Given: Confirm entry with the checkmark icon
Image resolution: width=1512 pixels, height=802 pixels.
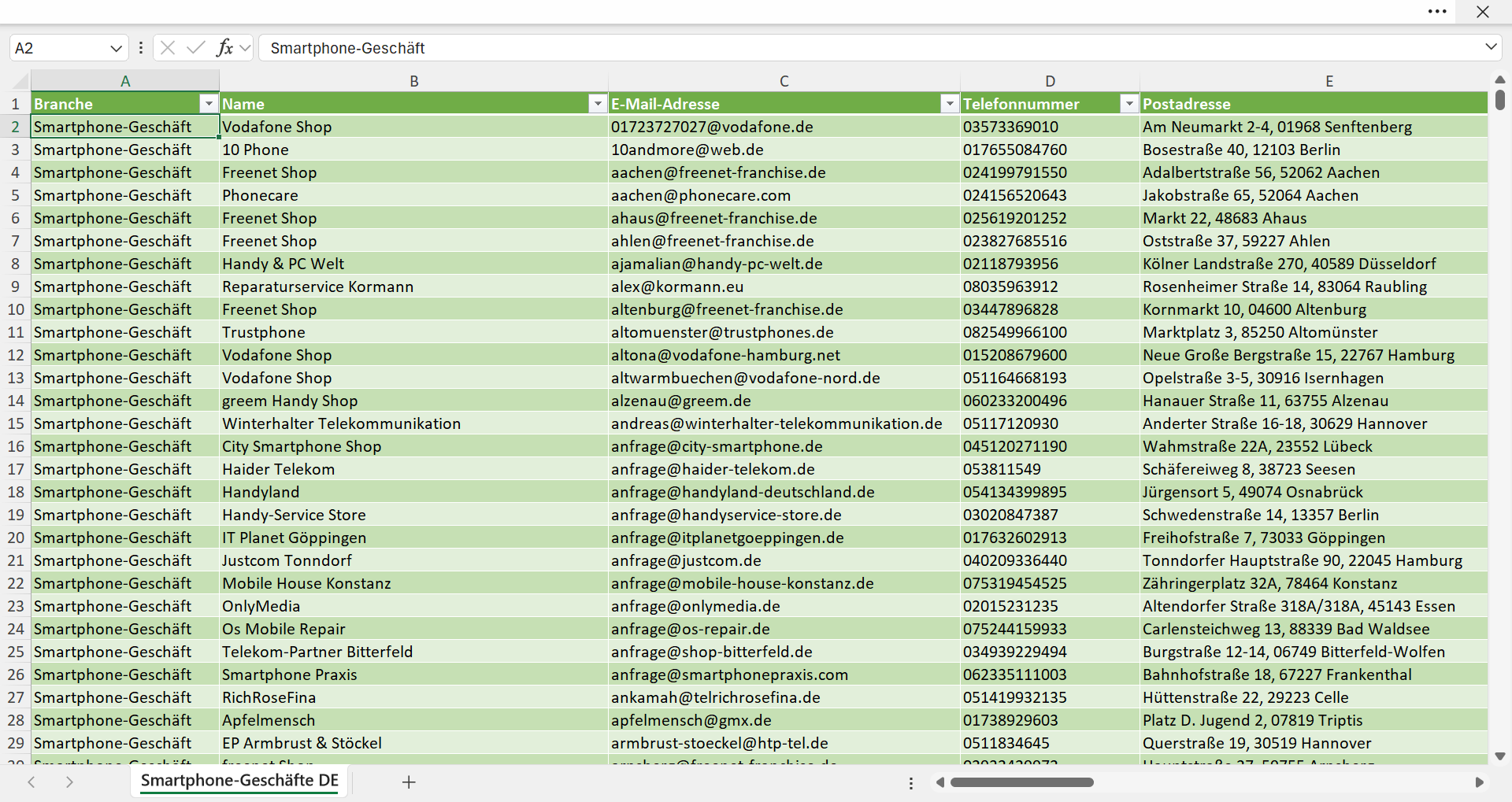Looking at the screenshot, I should 196,48.
